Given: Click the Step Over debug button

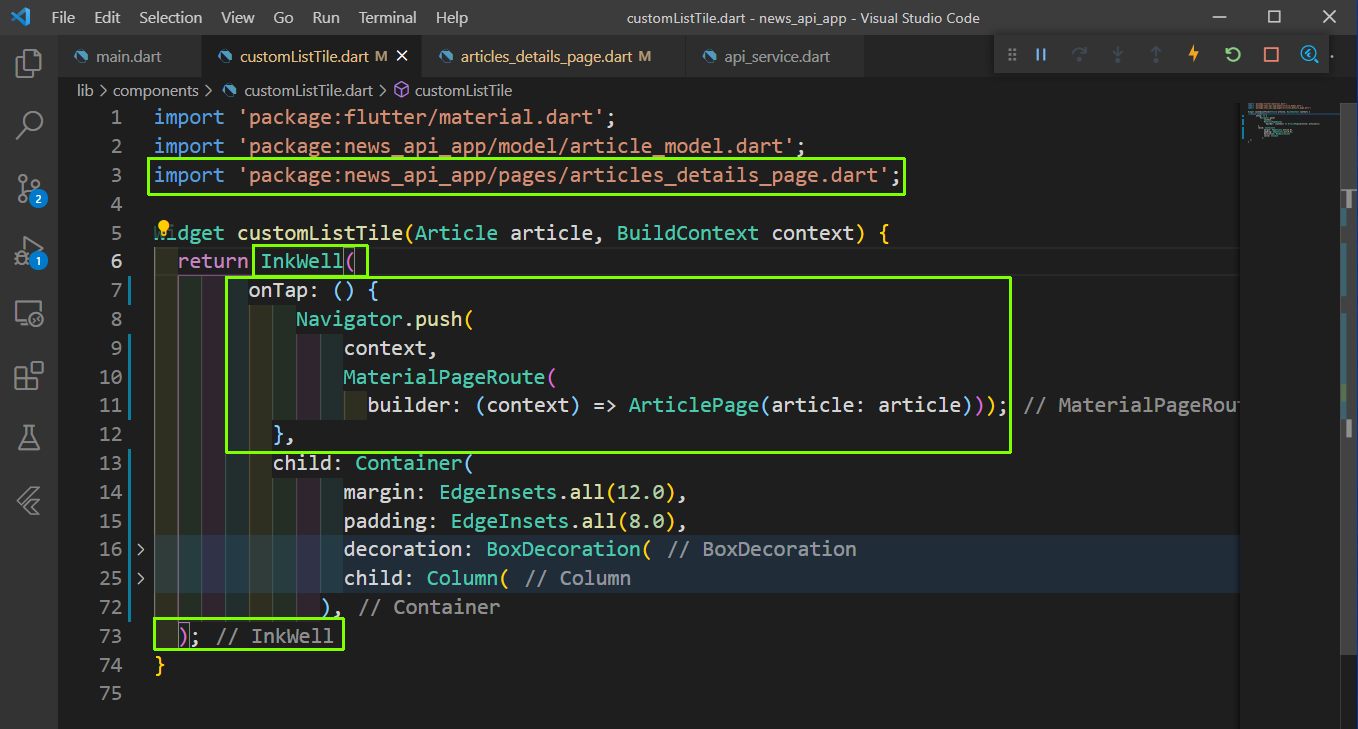Looking at the screenshot, I should 1079,55.
